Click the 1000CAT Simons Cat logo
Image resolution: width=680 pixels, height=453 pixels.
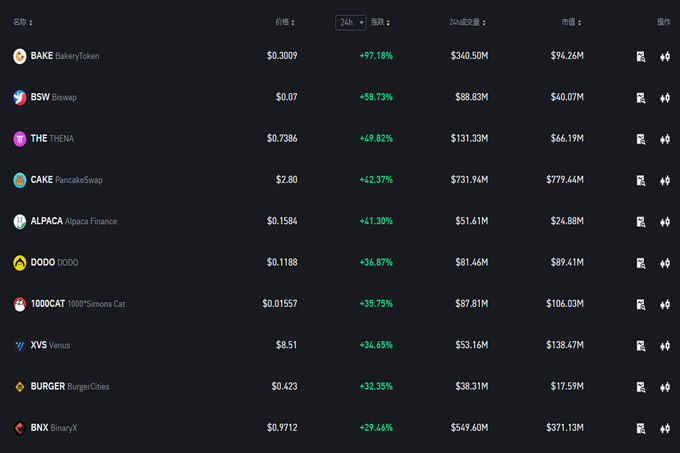(x=19, y=304)
